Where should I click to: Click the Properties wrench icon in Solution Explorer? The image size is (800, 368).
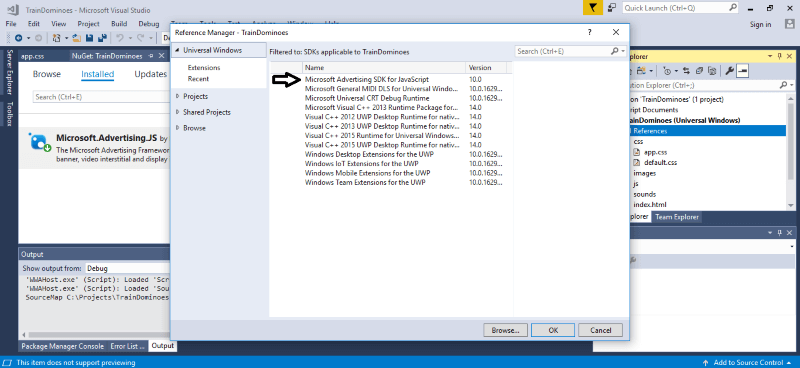[x=730, y=71]
